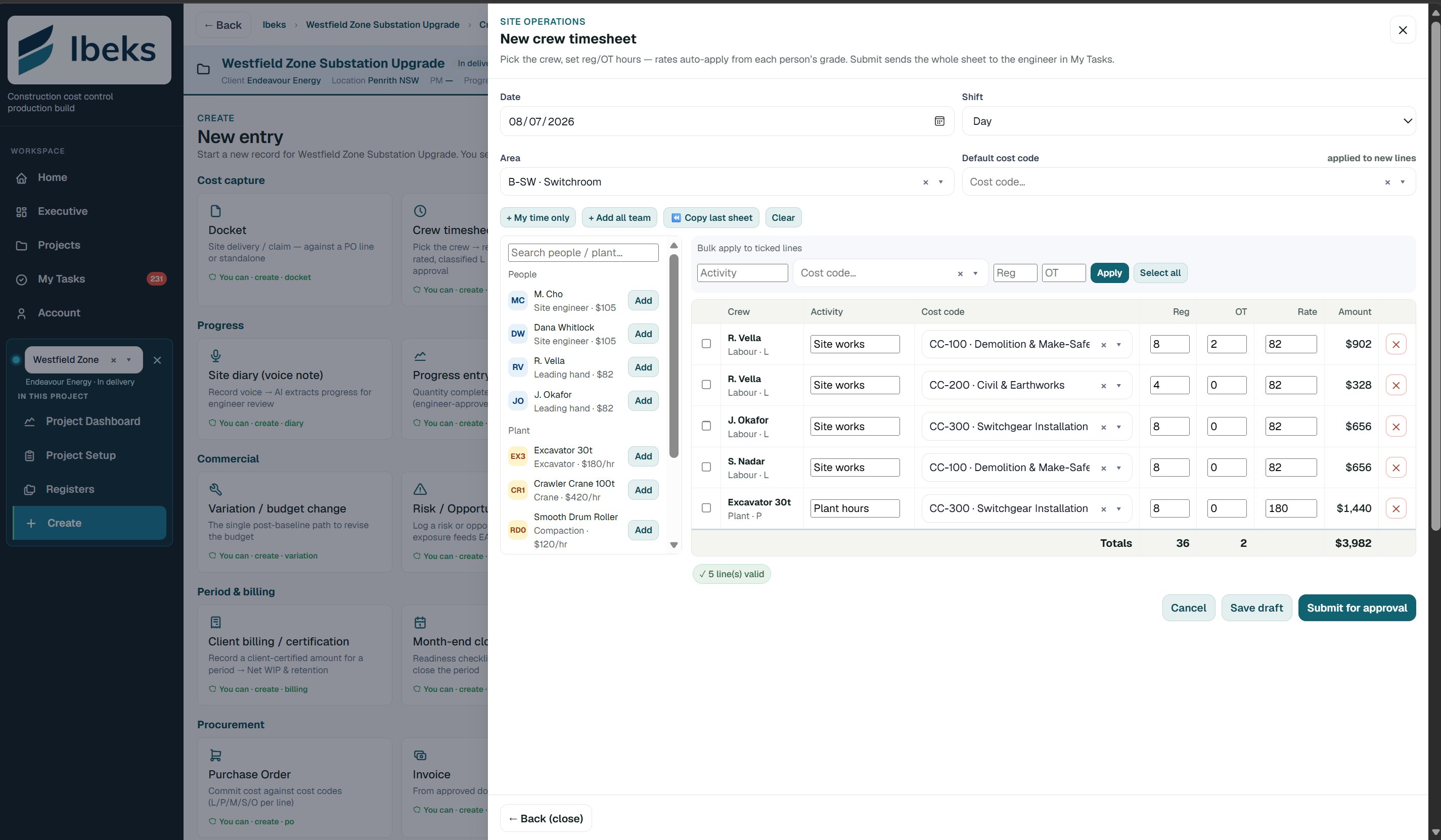Tick the Excavator 30t line checkbox

point(706,508)
